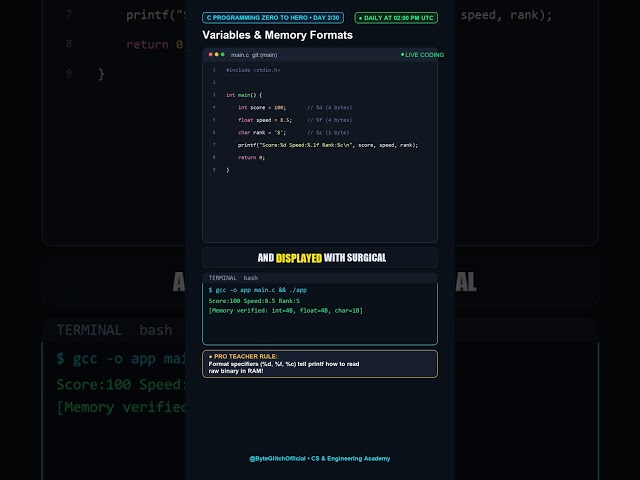Open the main.c git:(main) file label
640x480 pixels.
254,55
